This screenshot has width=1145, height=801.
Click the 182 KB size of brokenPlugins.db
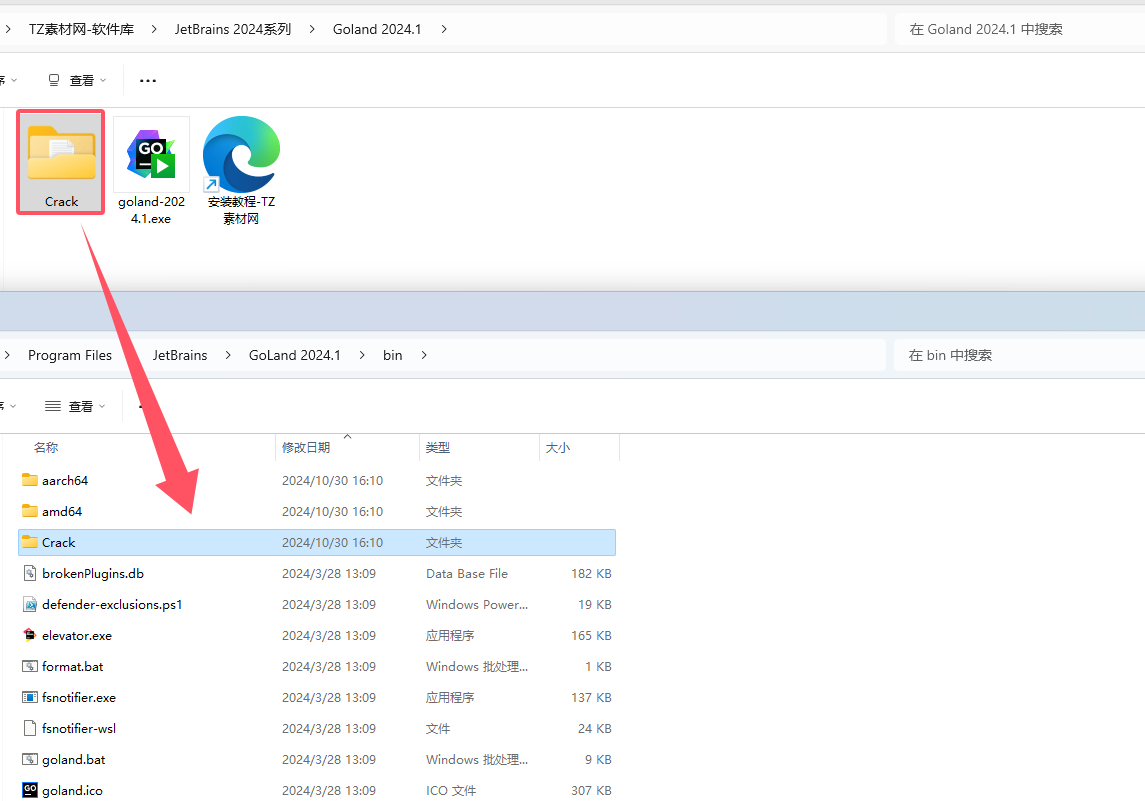tap(591, 573)
